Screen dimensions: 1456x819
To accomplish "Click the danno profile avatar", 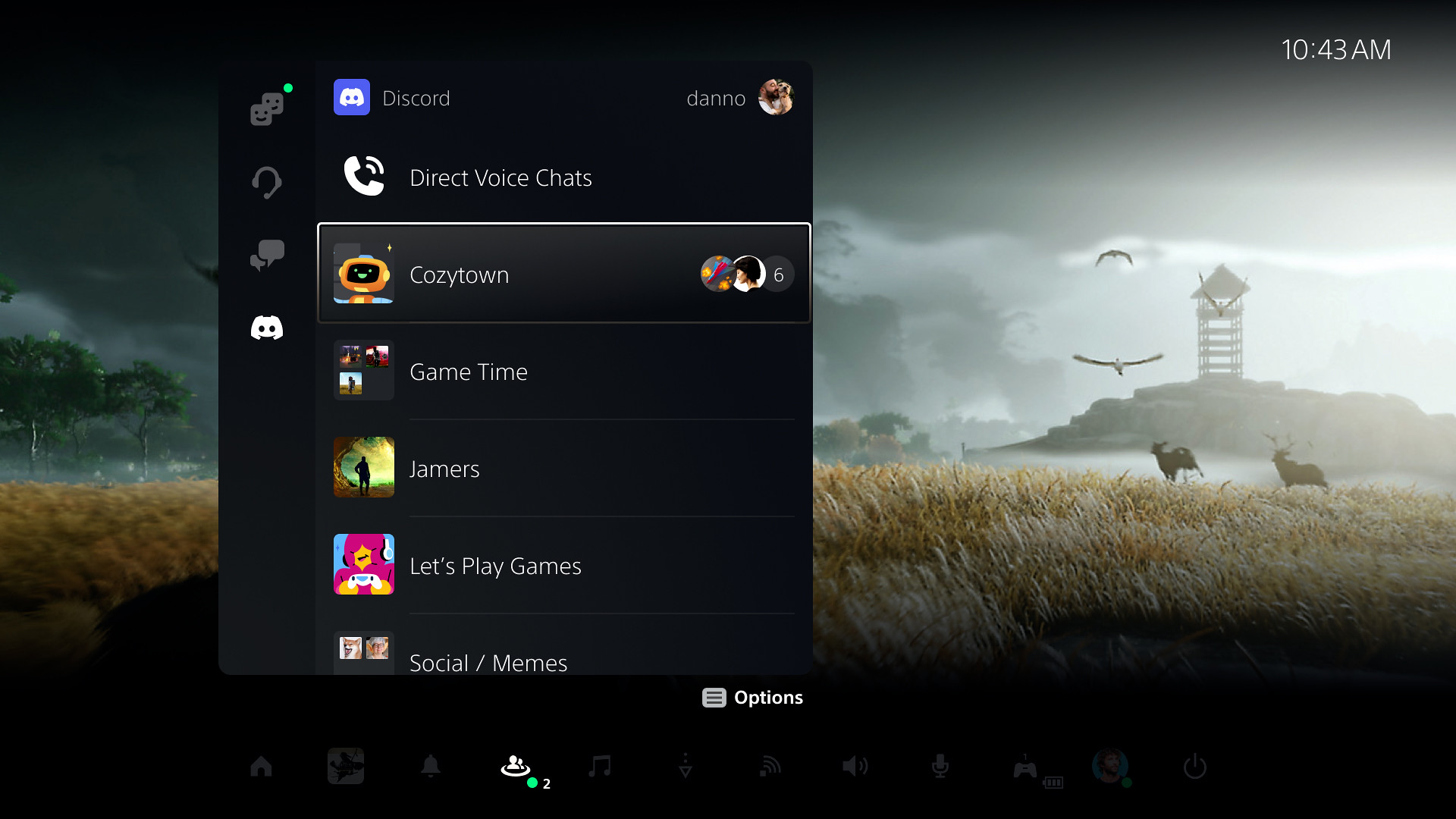I will coord(779,97).
